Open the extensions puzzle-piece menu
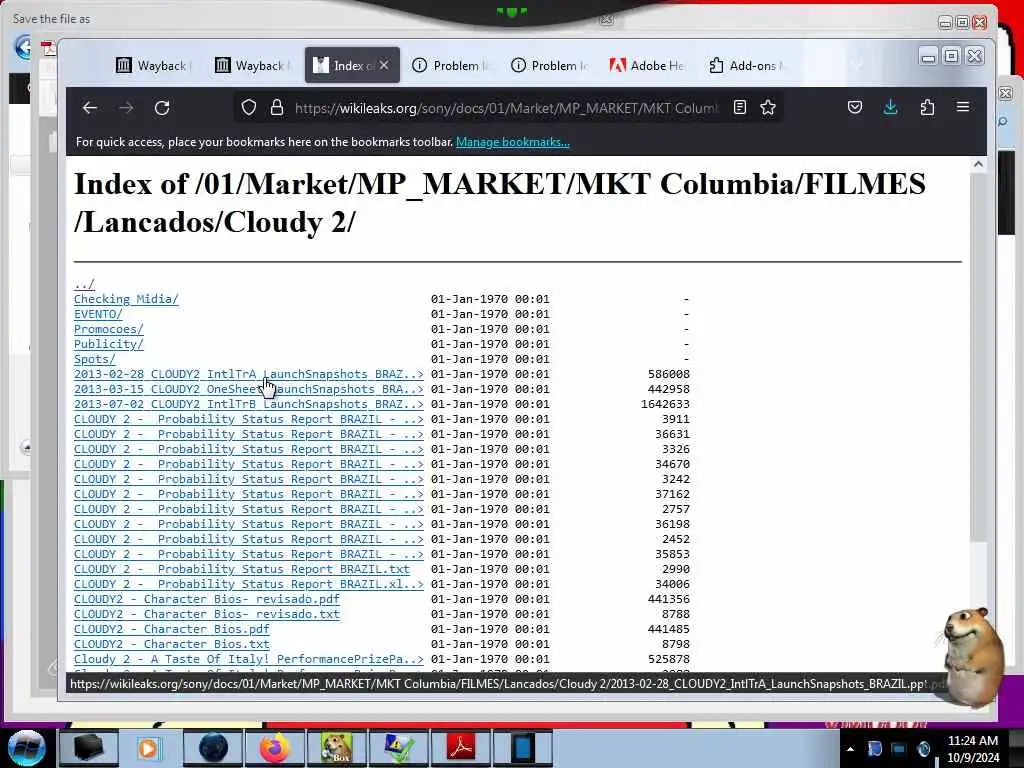This screenshot has width=1024, height=768. tap(927, 107)
